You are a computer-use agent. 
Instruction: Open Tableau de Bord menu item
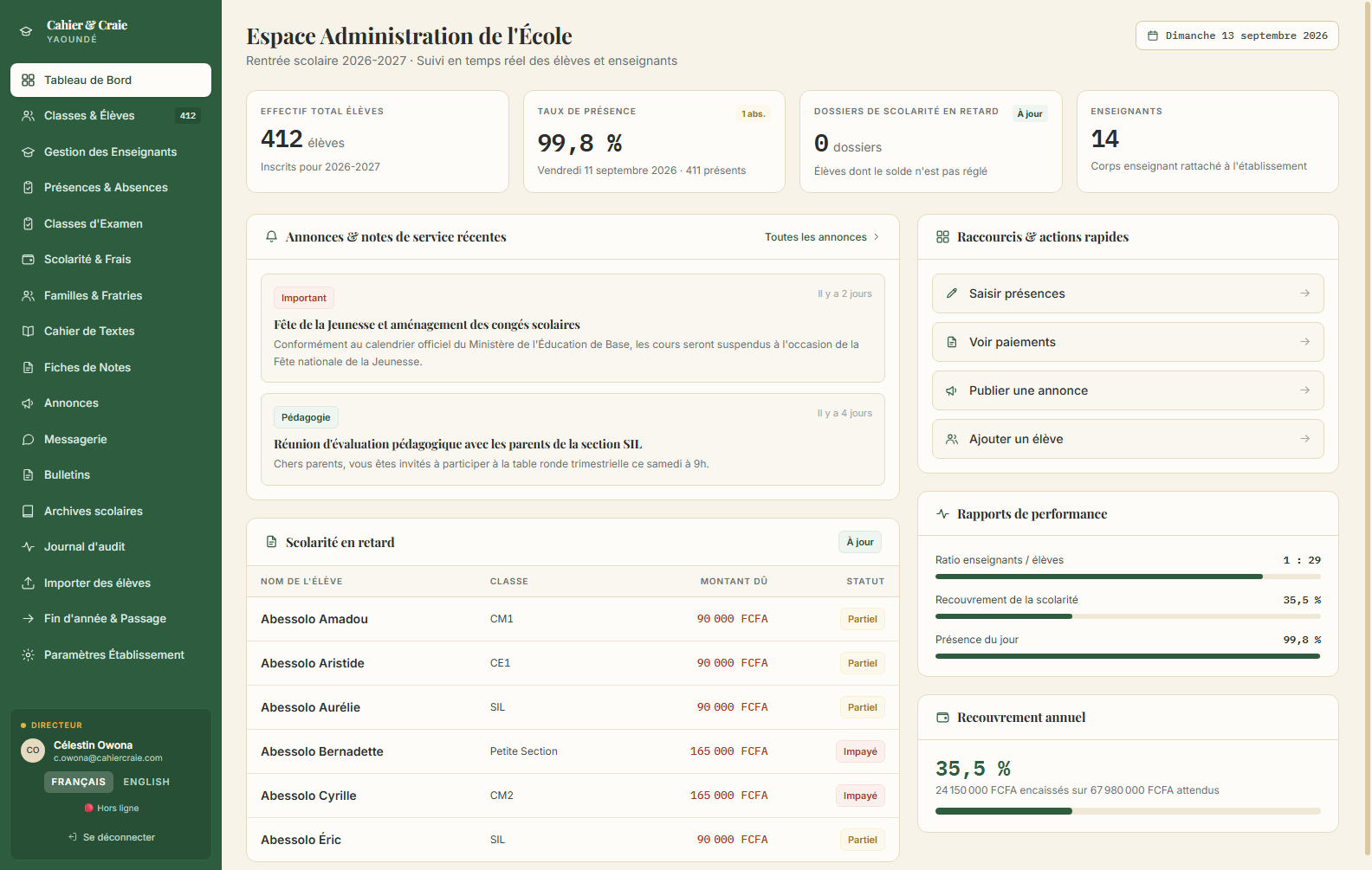111,80
